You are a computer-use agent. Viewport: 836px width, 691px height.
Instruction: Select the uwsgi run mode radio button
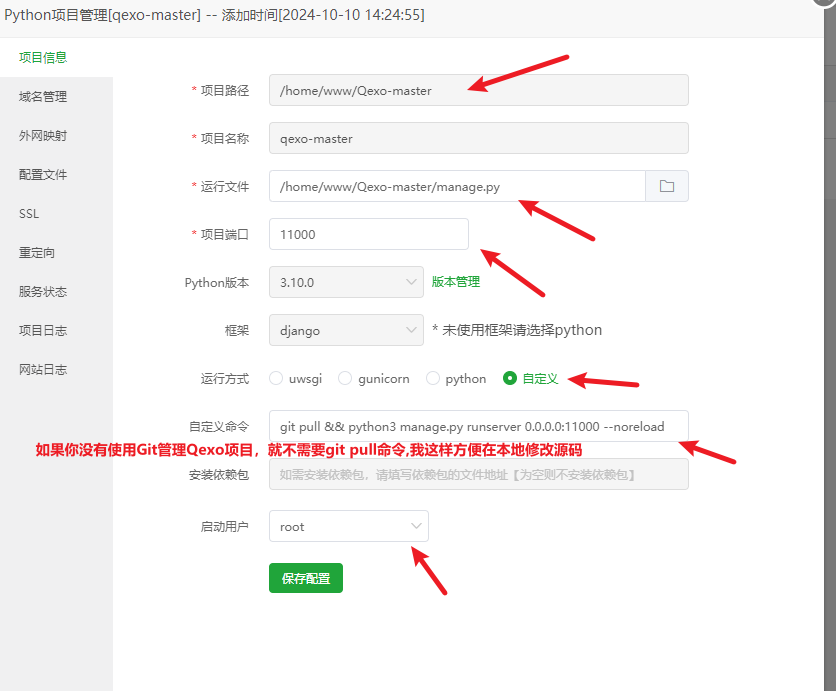[276, 378]
